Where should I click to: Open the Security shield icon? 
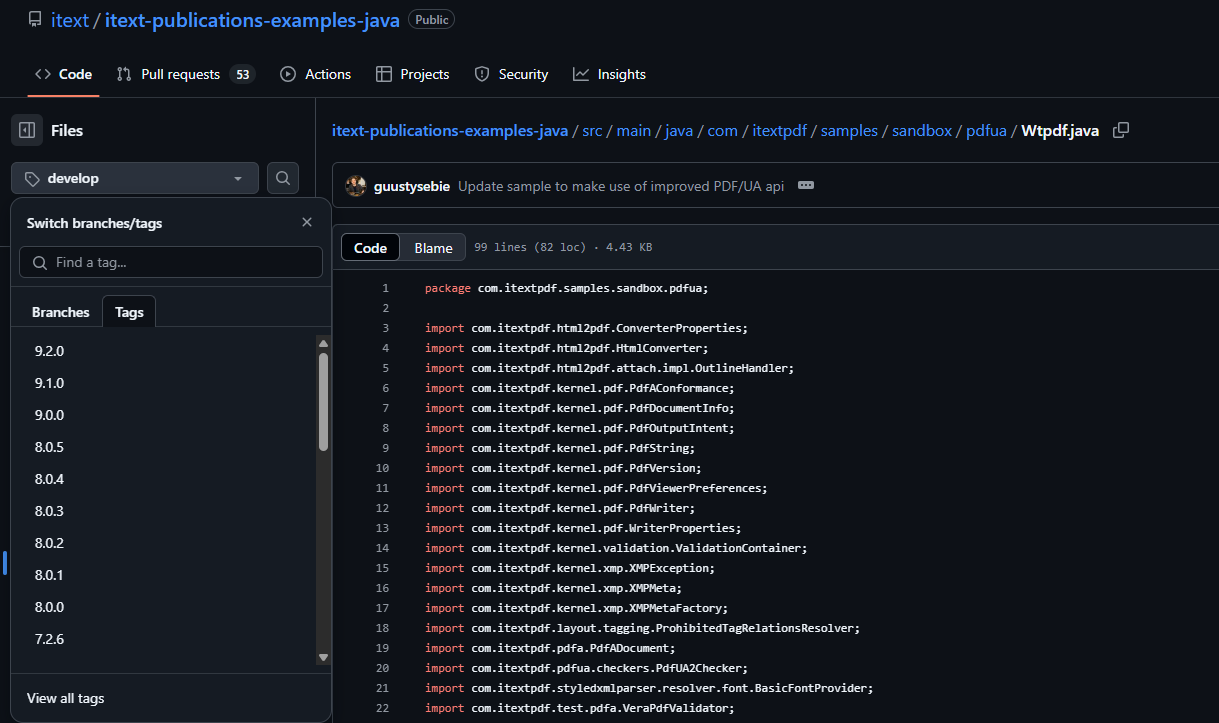click(482, 73)
